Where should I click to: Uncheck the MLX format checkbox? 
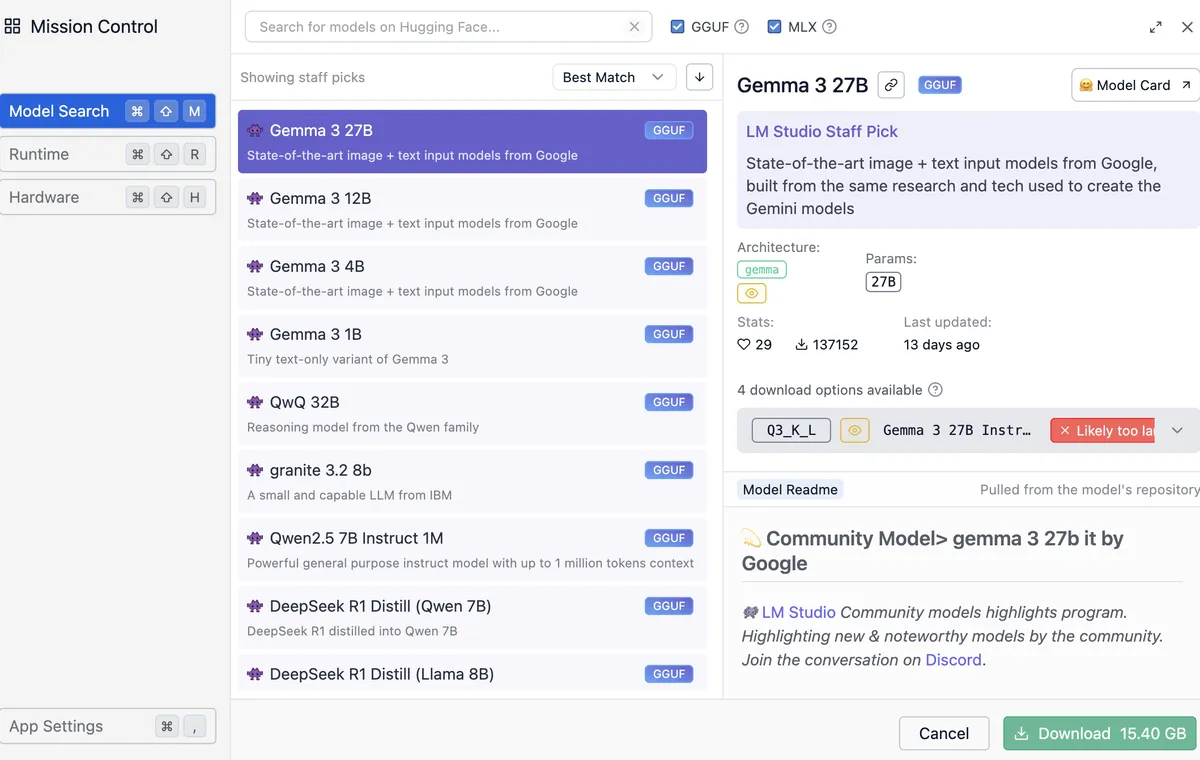774,27
